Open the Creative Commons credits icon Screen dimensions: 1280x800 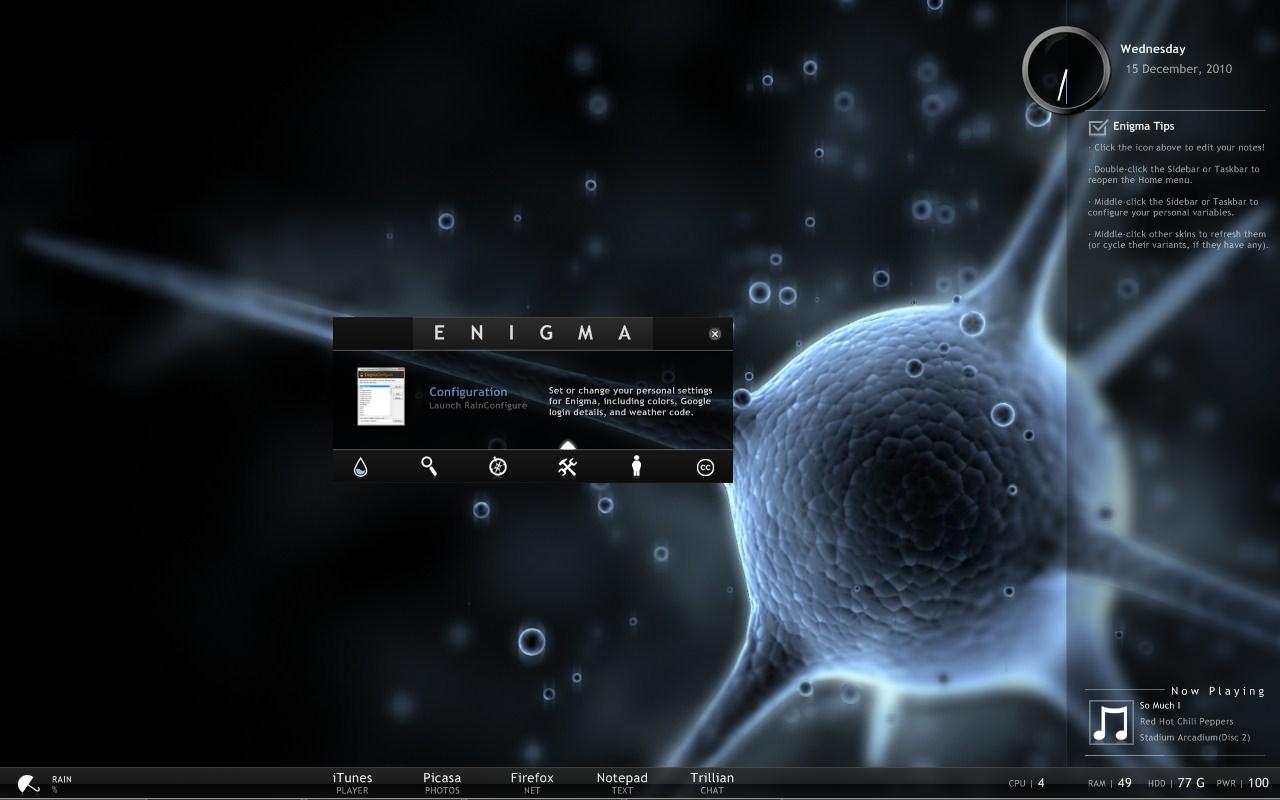point(705,466)
